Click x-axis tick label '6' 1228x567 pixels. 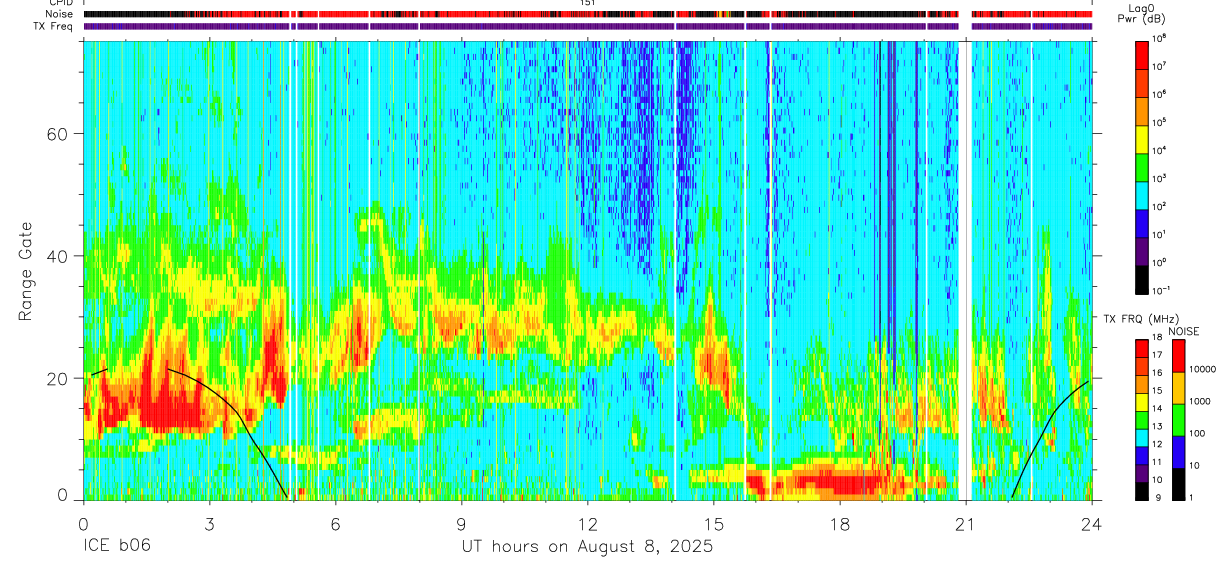point(335,523)
